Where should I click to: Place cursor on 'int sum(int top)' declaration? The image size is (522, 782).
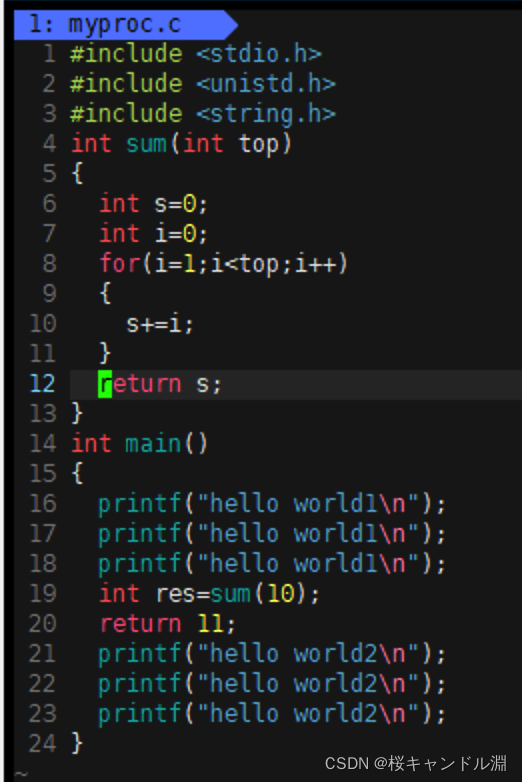181,144
